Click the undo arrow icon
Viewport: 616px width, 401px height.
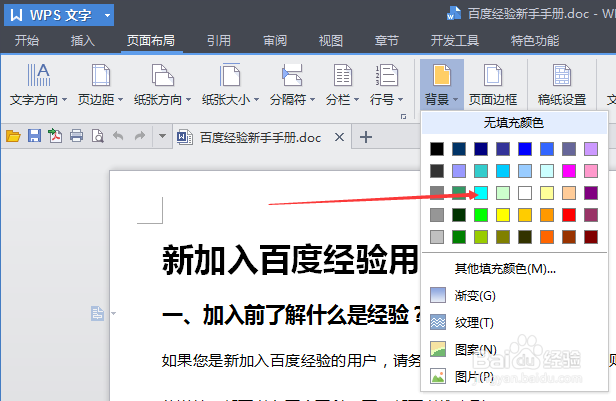tap(118, 136)
